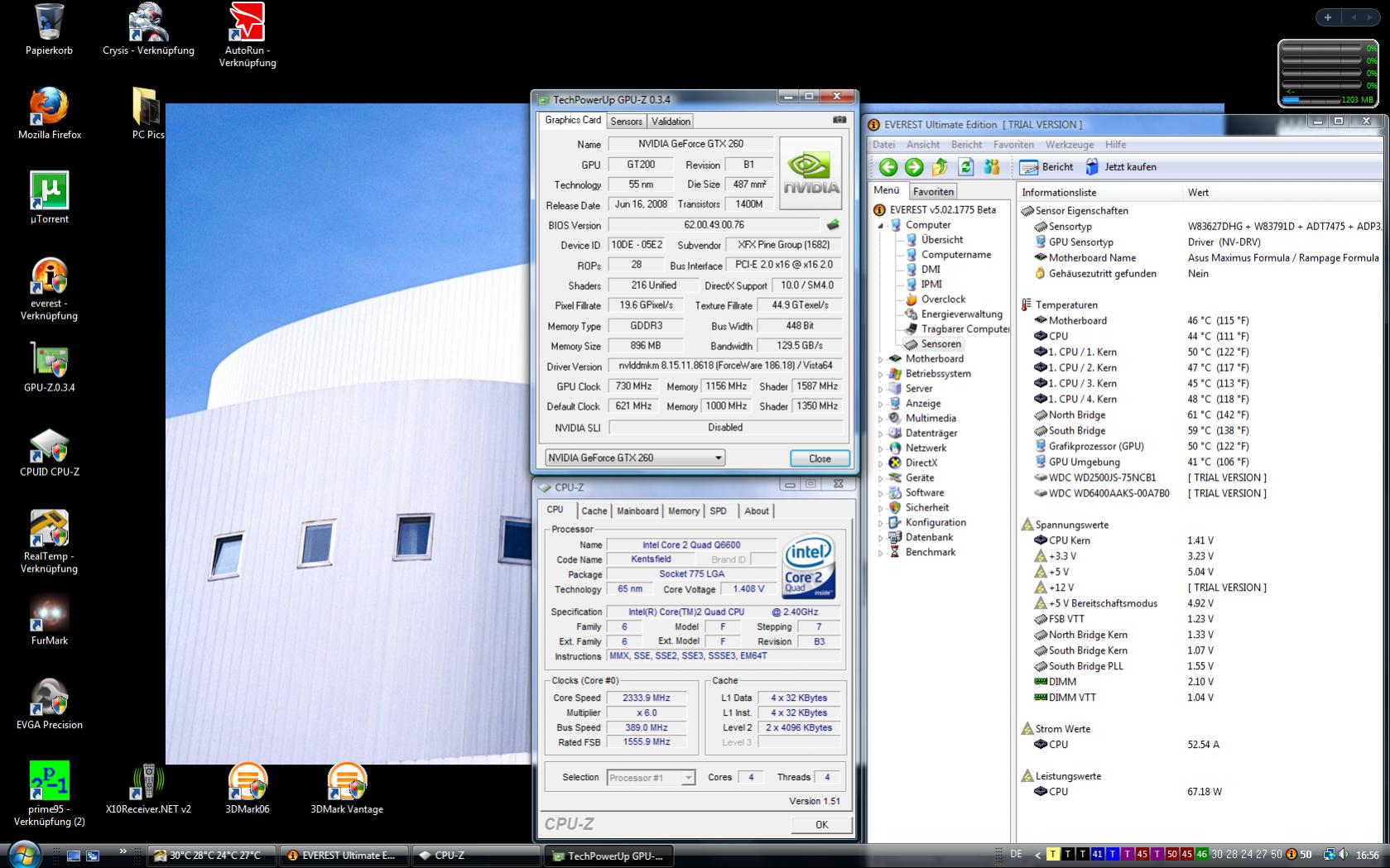Click OK in the CPU-Z window
This screenshot has width=1390, height=868.
tap(821, 824)
